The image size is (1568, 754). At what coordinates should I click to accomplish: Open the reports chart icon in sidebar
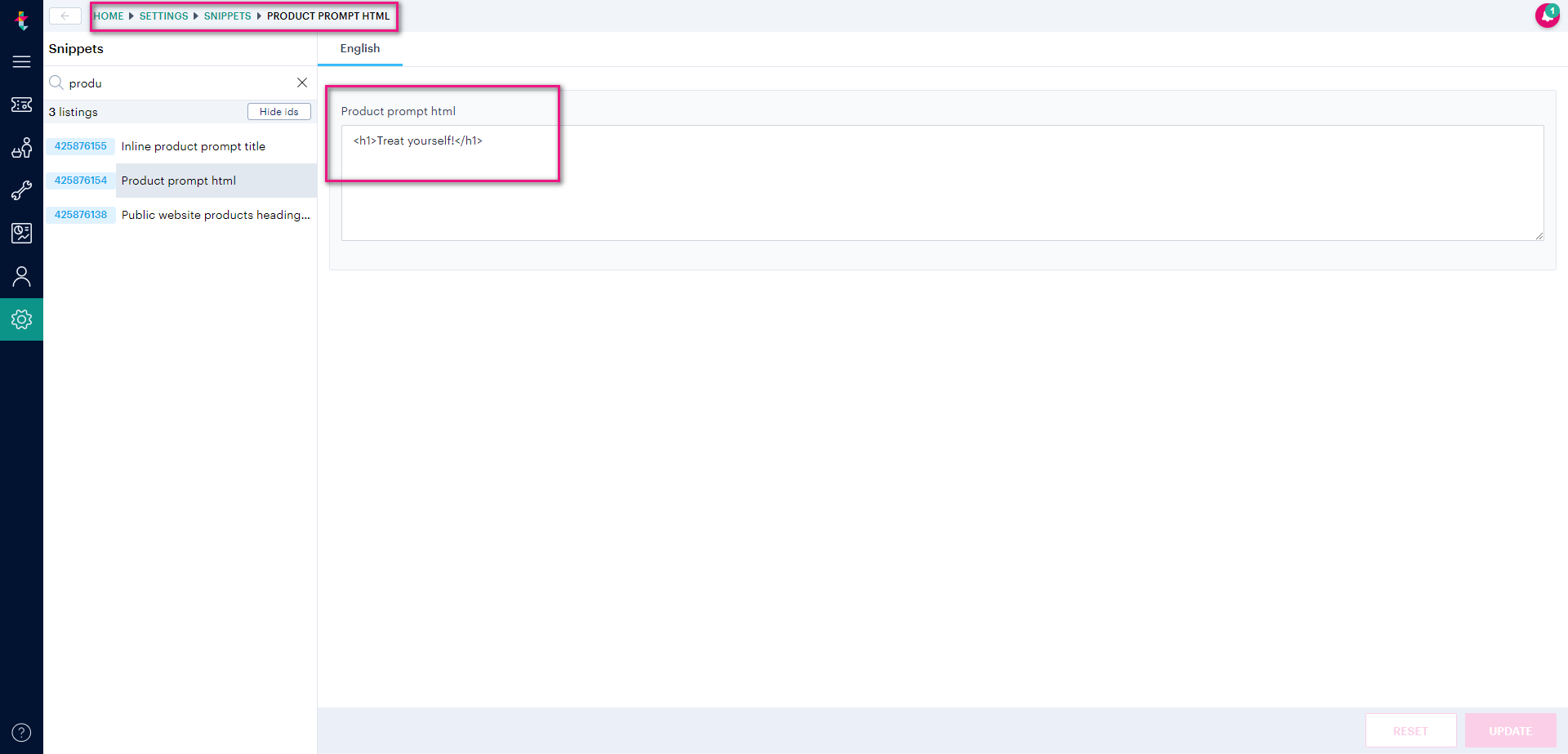[22, 234]
